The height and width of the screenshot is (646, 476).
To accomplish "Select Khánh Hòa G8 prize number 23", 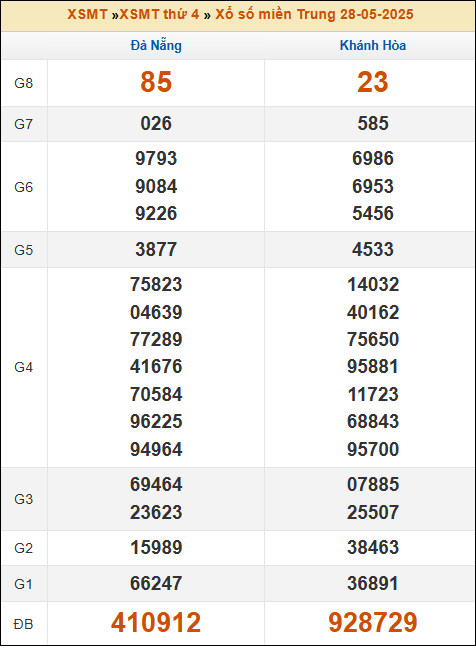I will 373,82.
